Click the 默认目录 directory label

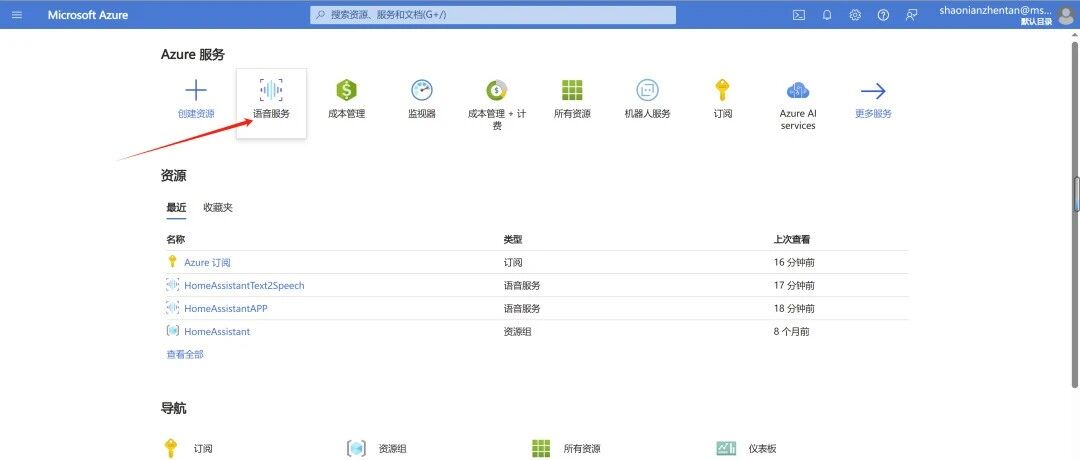(1037, 21)
